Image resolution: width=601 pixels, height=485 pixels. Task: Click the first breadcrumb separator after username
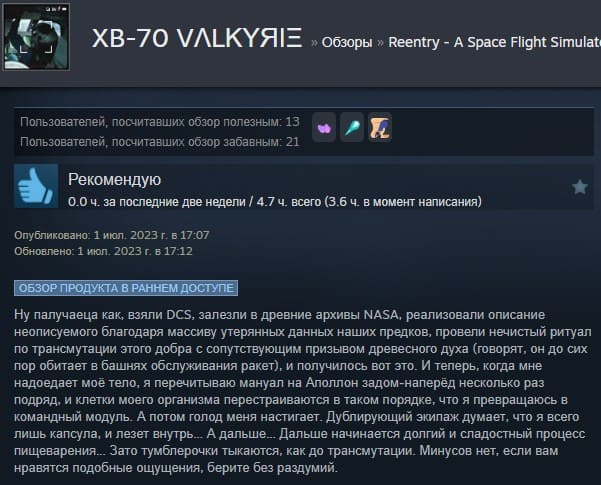[x=314, y=43]
